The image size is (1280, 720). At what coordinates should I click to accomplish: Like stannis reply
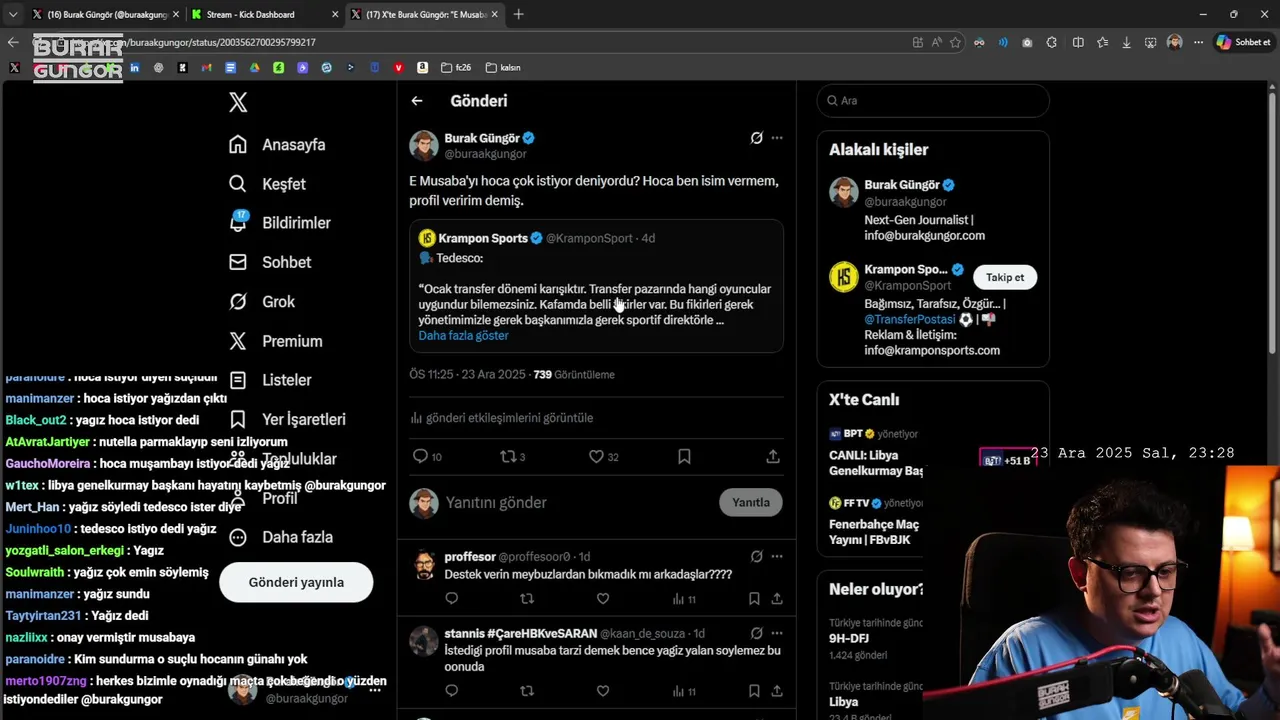(603, 691)
